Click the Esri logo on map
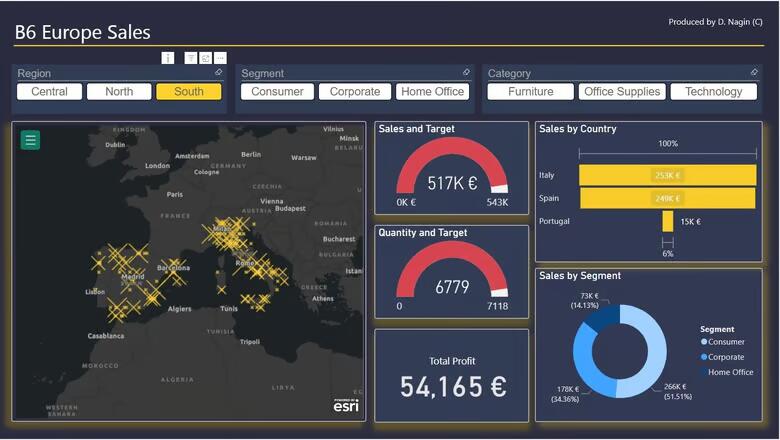Screen dimensions: 780x440 pos(346,405)
